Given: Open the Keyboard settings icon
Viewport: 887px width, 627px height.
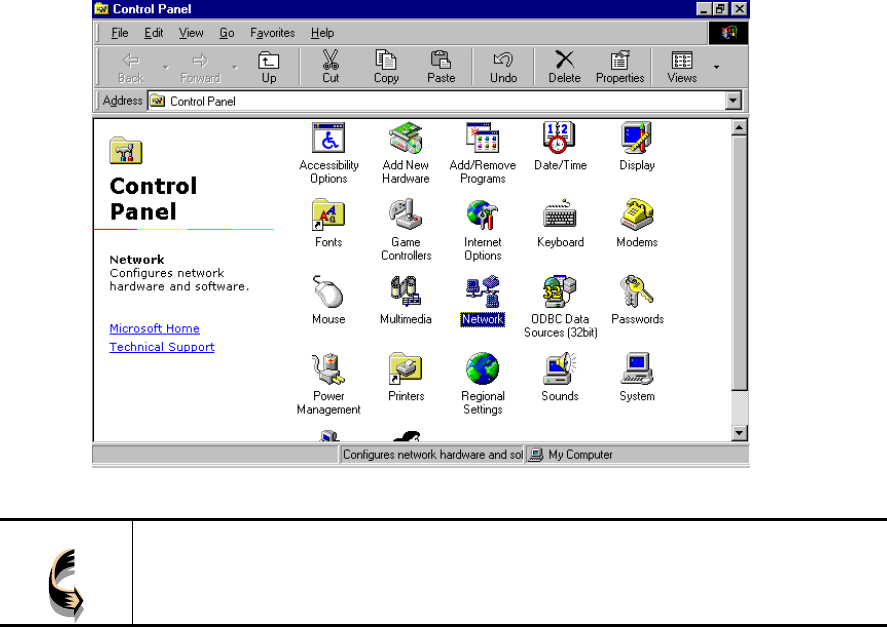Looking at the screenshot, I should [x=560, y=223].
